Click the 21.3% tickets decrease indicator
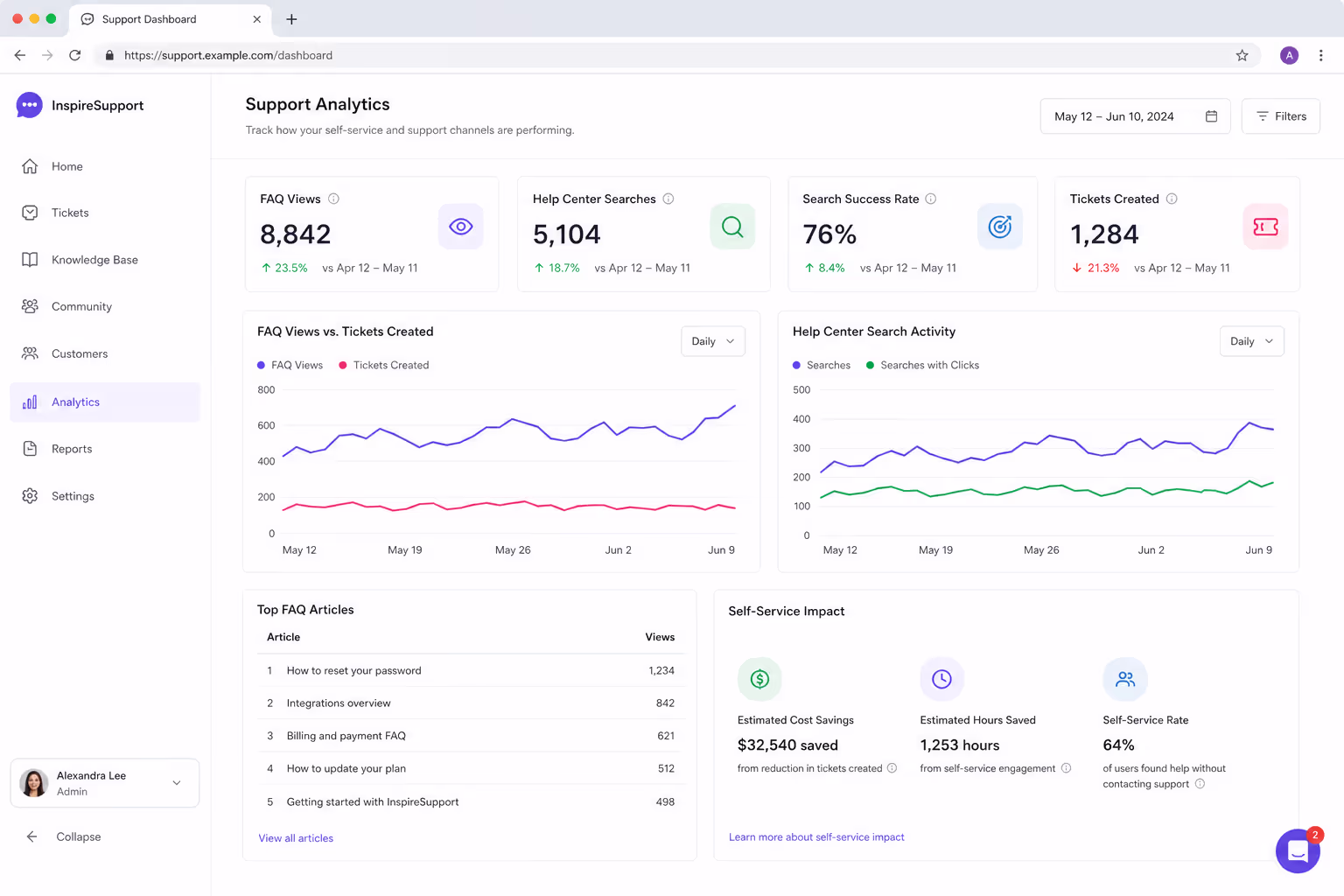1344x896 pixels. (x=1095, y=268)
